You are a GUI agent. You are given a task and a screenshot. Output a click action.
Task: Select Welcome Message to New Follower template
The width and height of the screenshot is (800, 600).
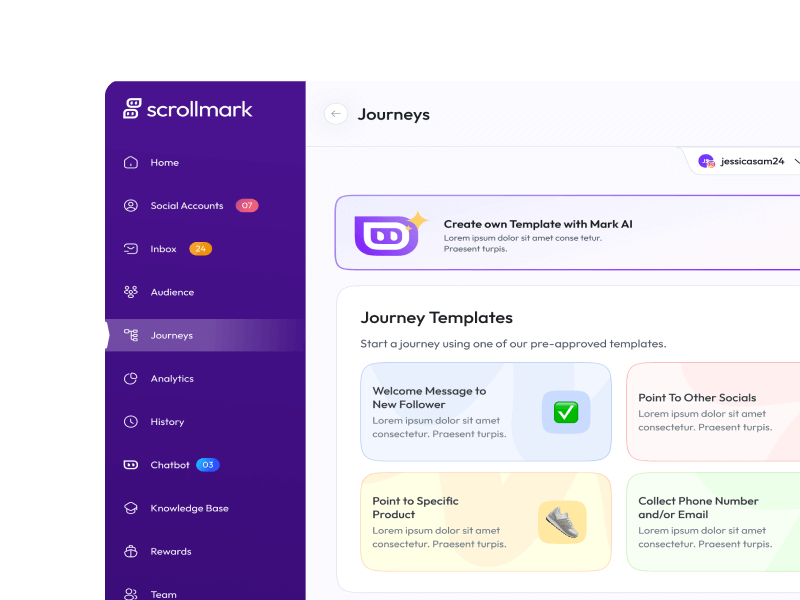[486, 412]
